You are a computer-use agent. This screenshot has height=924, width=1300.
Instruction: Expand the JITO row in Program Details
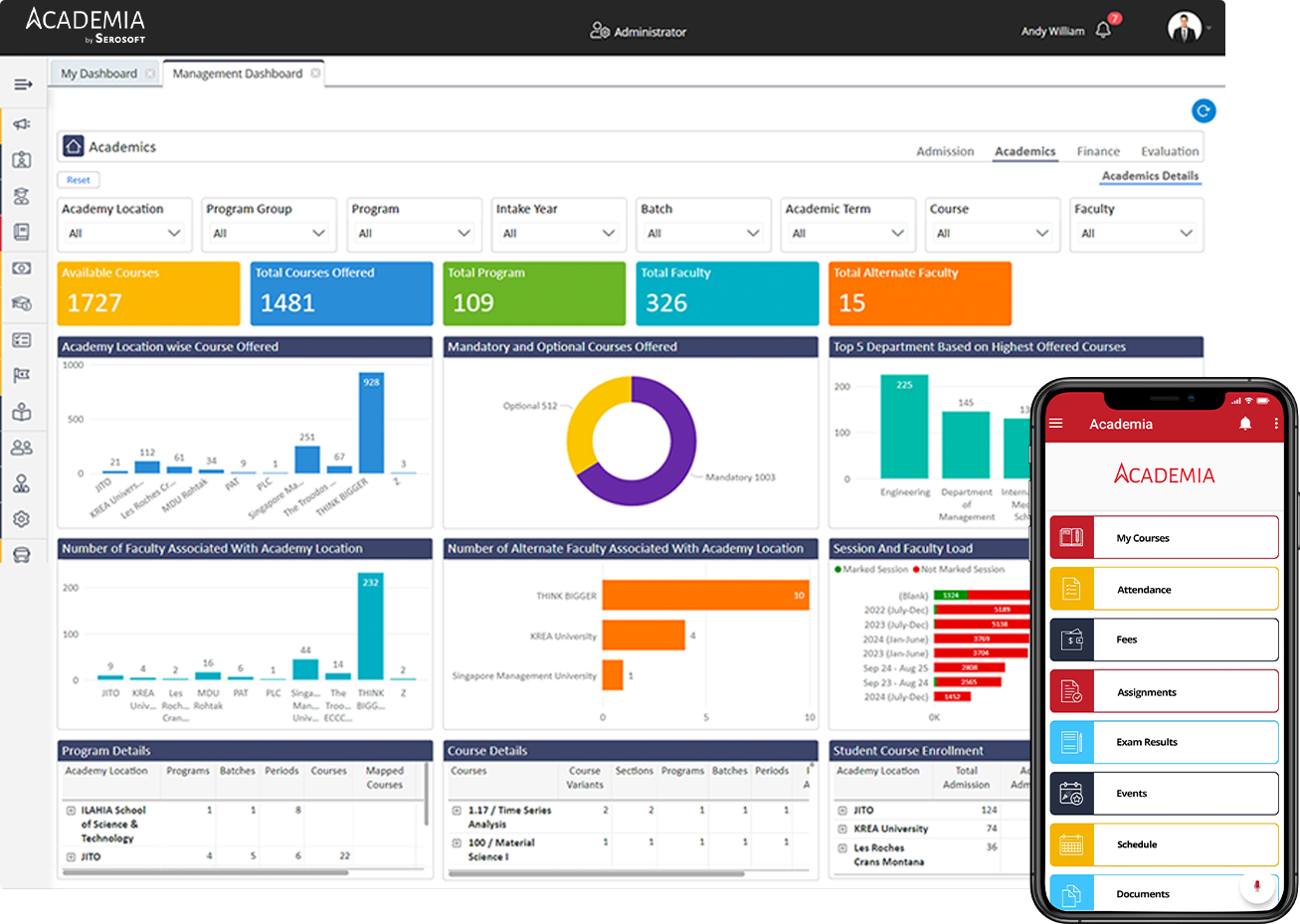pos(71,856)
